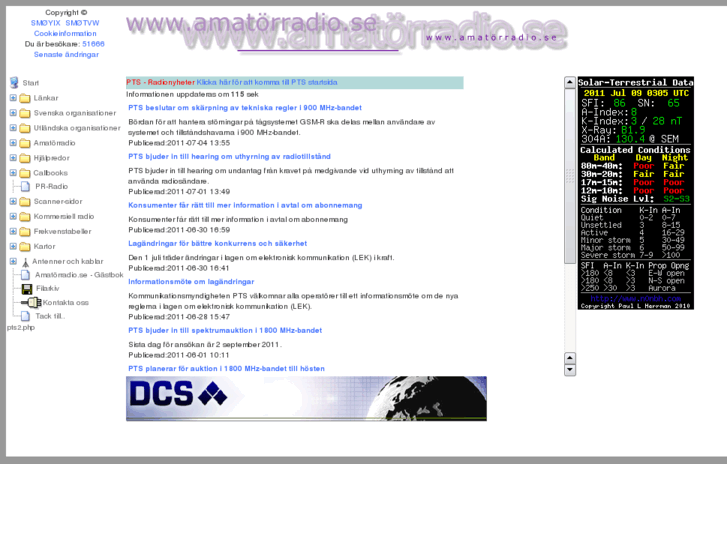Open Konsumenter får rätt till mer information article
727x545 pixels.
245,205
